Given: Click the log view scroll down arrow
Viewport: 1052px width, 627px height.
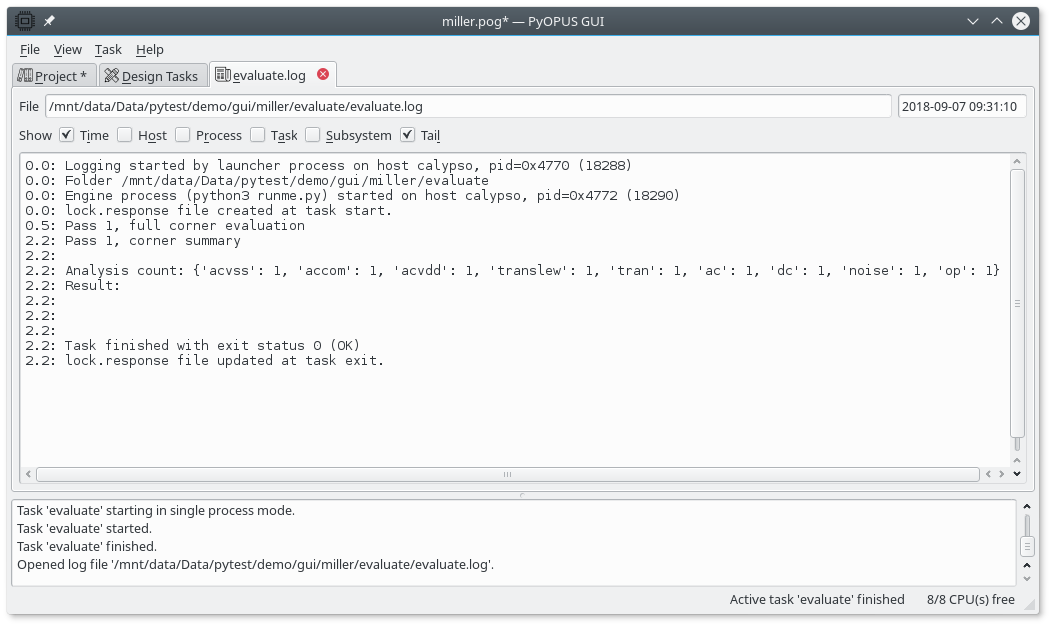Looking at the screenshot, I should click(x=1017, y=474).
